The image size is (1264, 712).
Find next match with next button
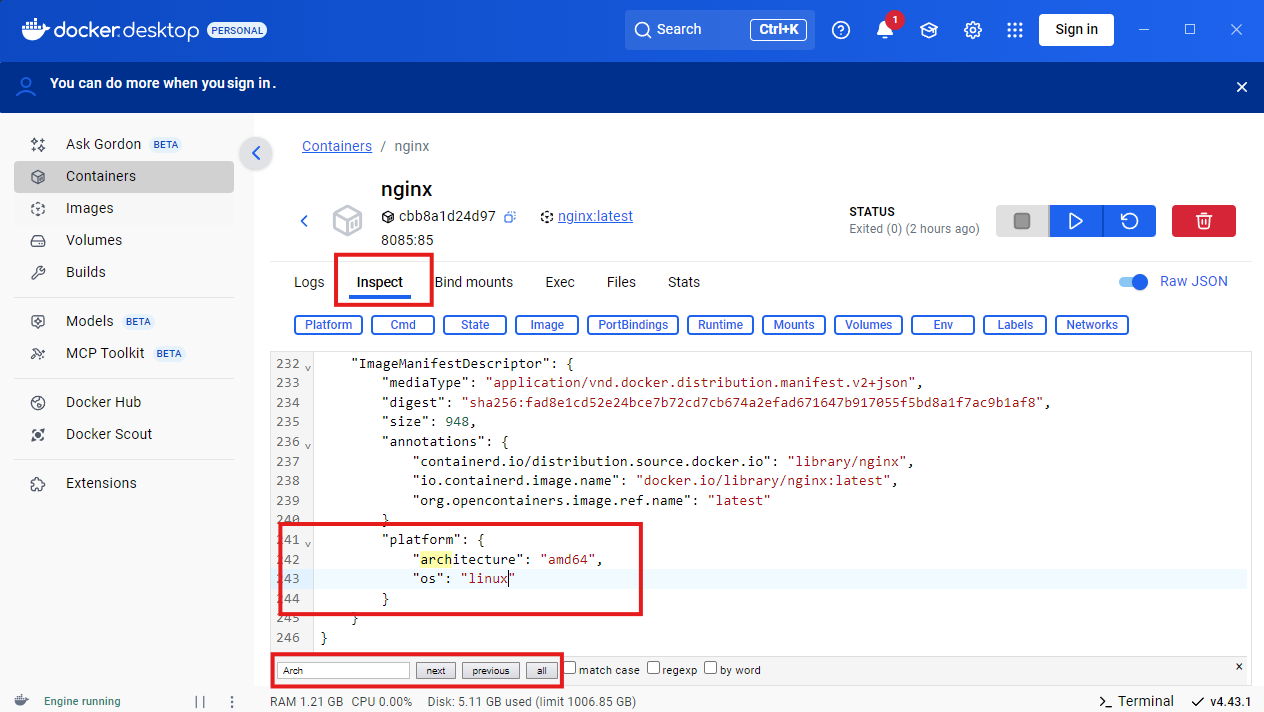click(x=435, y=670)
